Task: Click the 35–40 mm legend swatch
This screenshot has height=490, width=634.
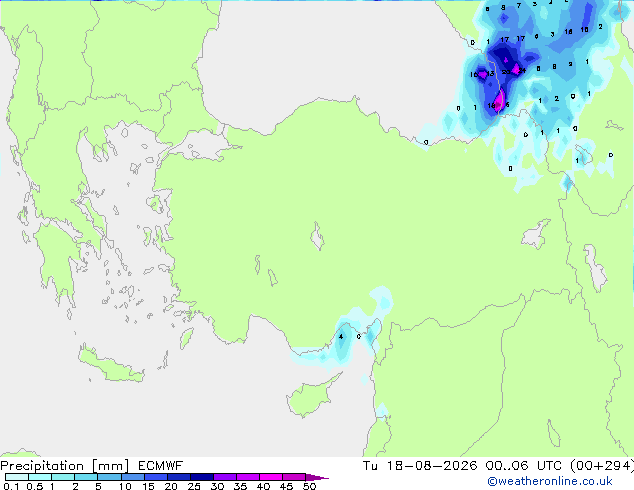Action: coord(247,477)
